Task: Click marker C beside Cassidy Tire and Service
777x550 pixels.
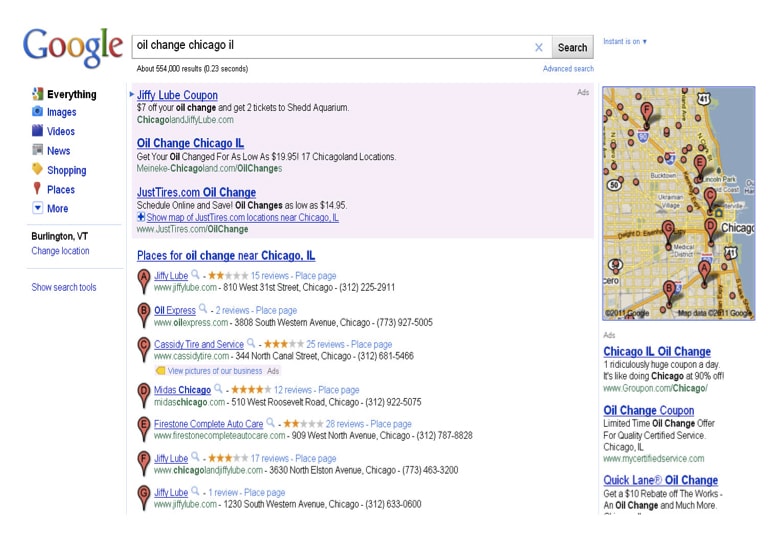Action: [x=144, y=349]
